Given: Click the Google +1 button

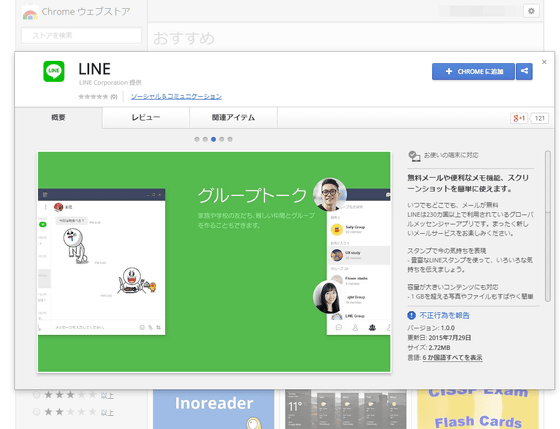Looking at the screenshot, I should (519, 118).
